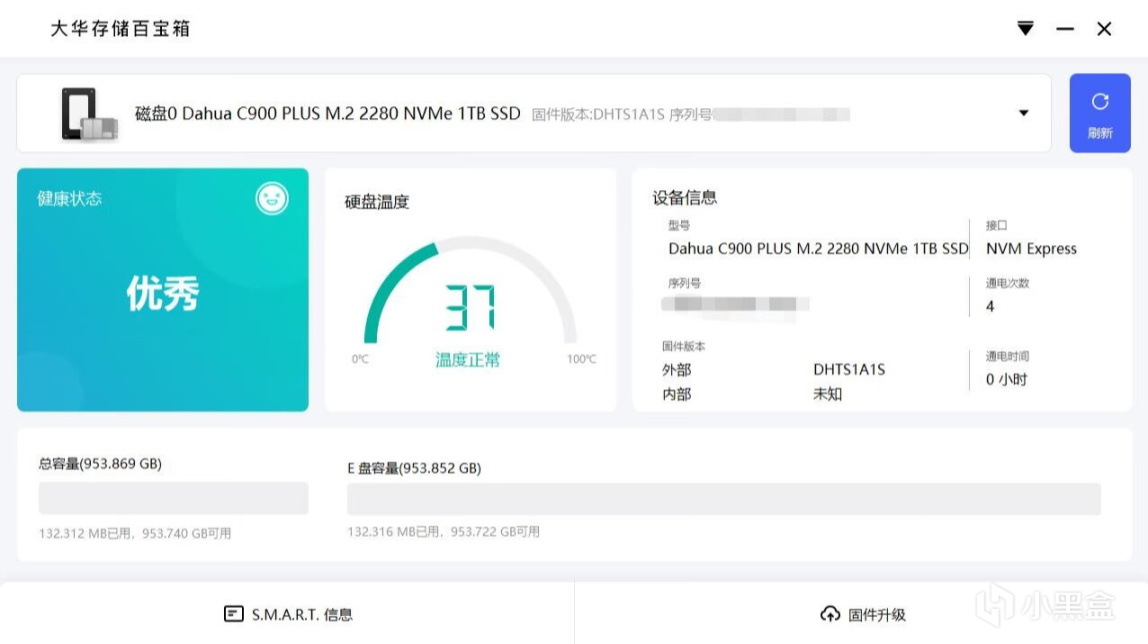Click the 温度正常 status label

click(468, 360)
